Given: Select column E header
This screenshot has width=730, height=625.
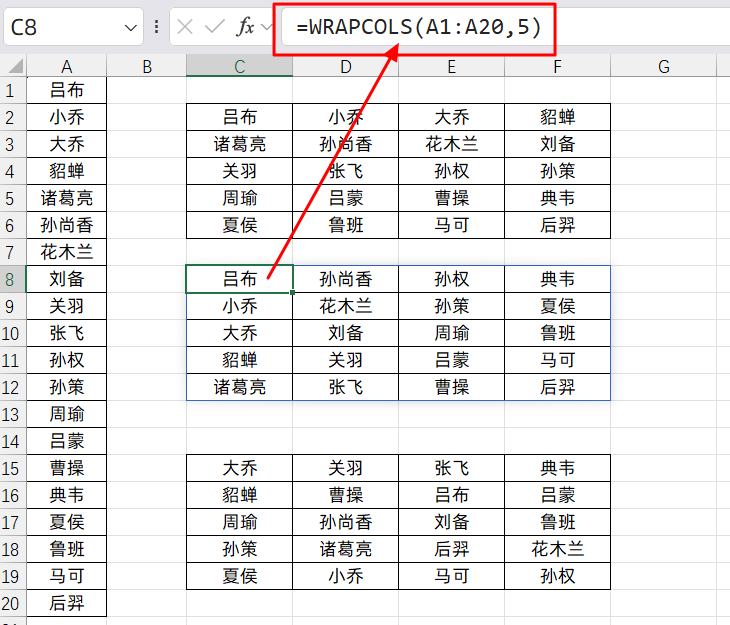Looking at the screenshot, I should (x=452, y=66).
